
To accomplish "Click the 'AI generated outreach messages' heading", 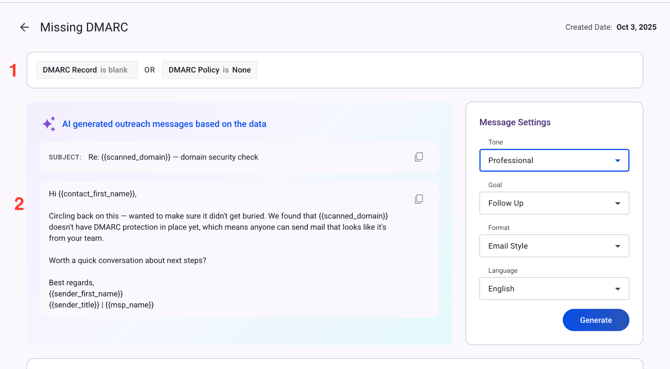I will point(164,124).
